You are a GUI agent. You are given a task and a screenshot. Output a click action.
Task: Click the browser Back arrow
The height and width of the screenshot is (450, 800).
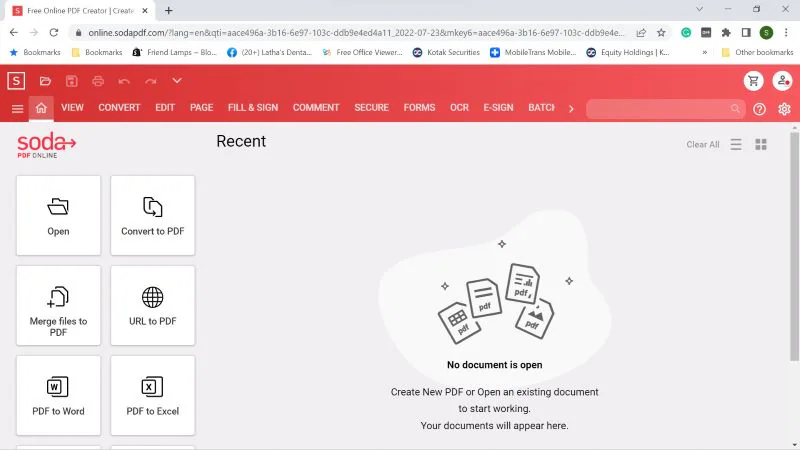[x=14, y=32]
